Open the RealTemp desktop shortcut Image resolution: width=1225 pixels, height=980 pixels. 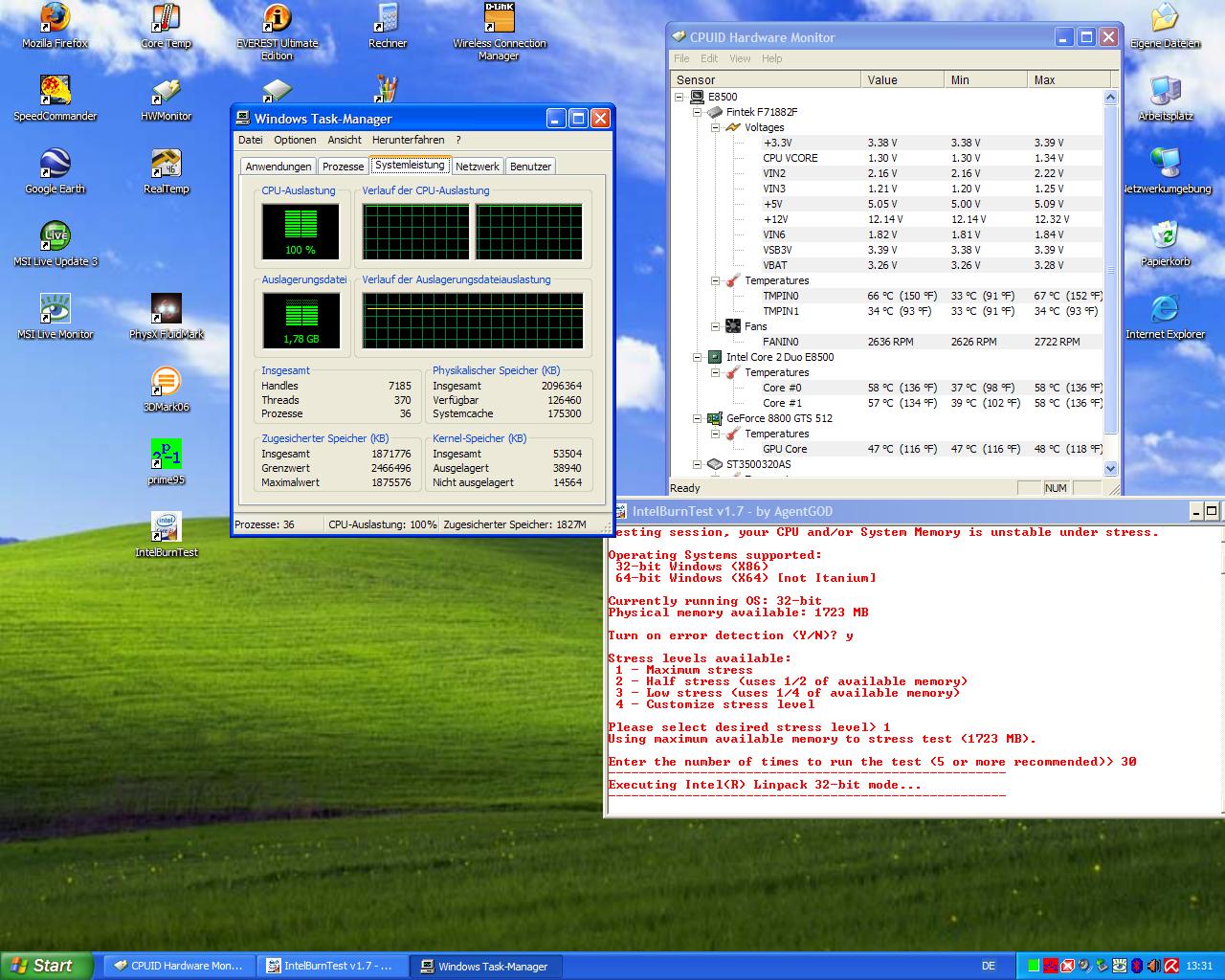tap(166, 171)
